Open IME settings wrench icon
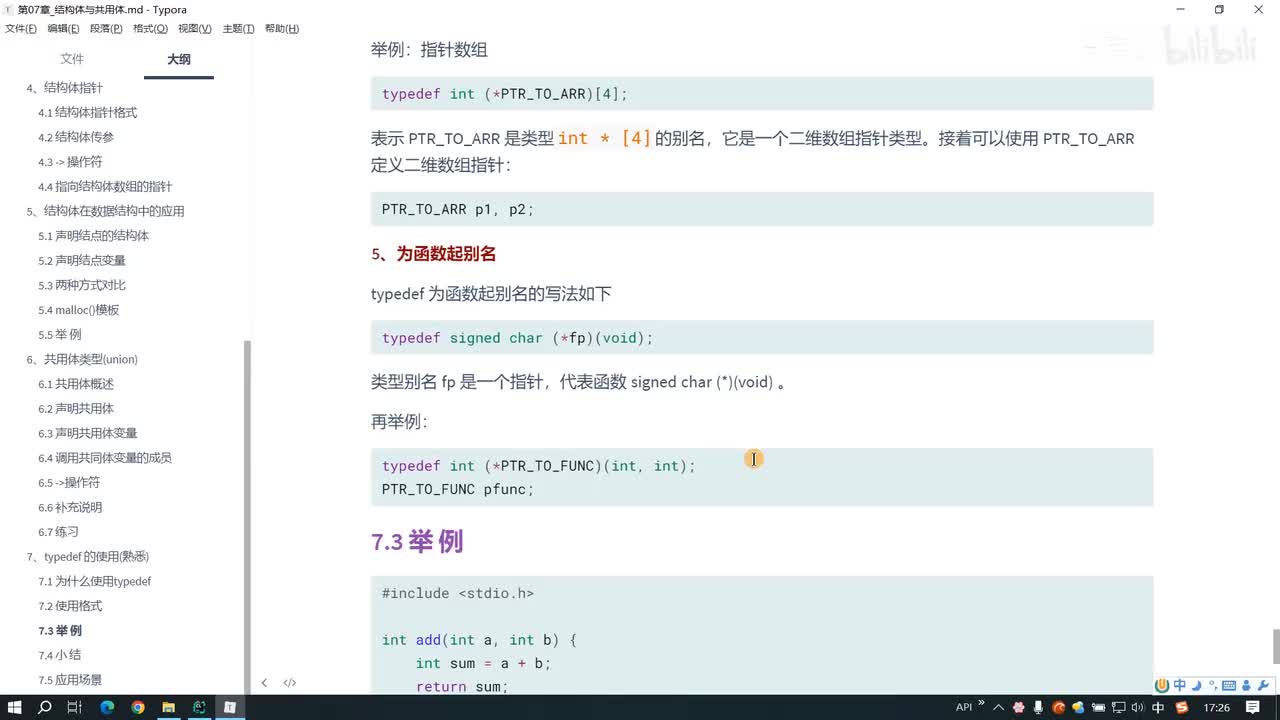Image resolution: width=1280 pixels, height=720 pixels. (1263, 685)
